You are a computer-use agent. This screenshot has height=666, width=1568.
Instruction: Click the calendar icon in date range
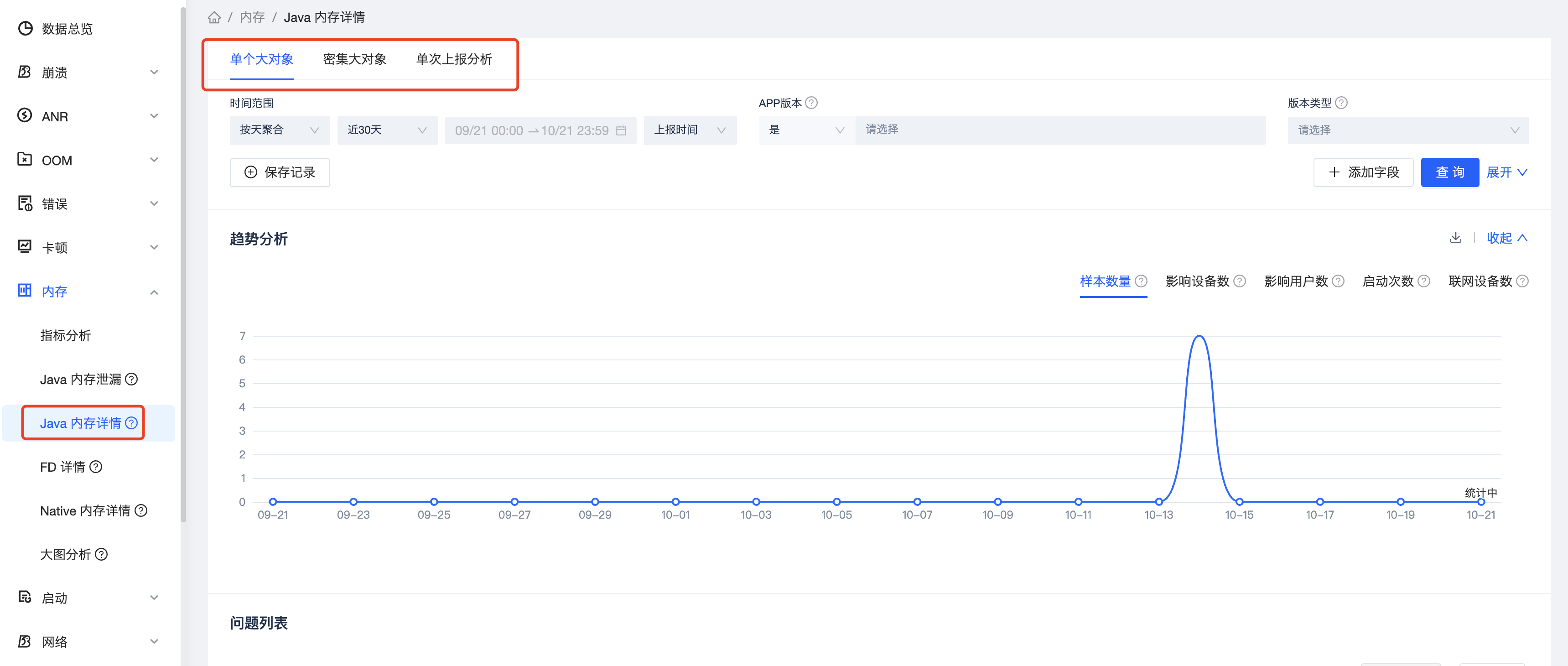tap(621, 130)
